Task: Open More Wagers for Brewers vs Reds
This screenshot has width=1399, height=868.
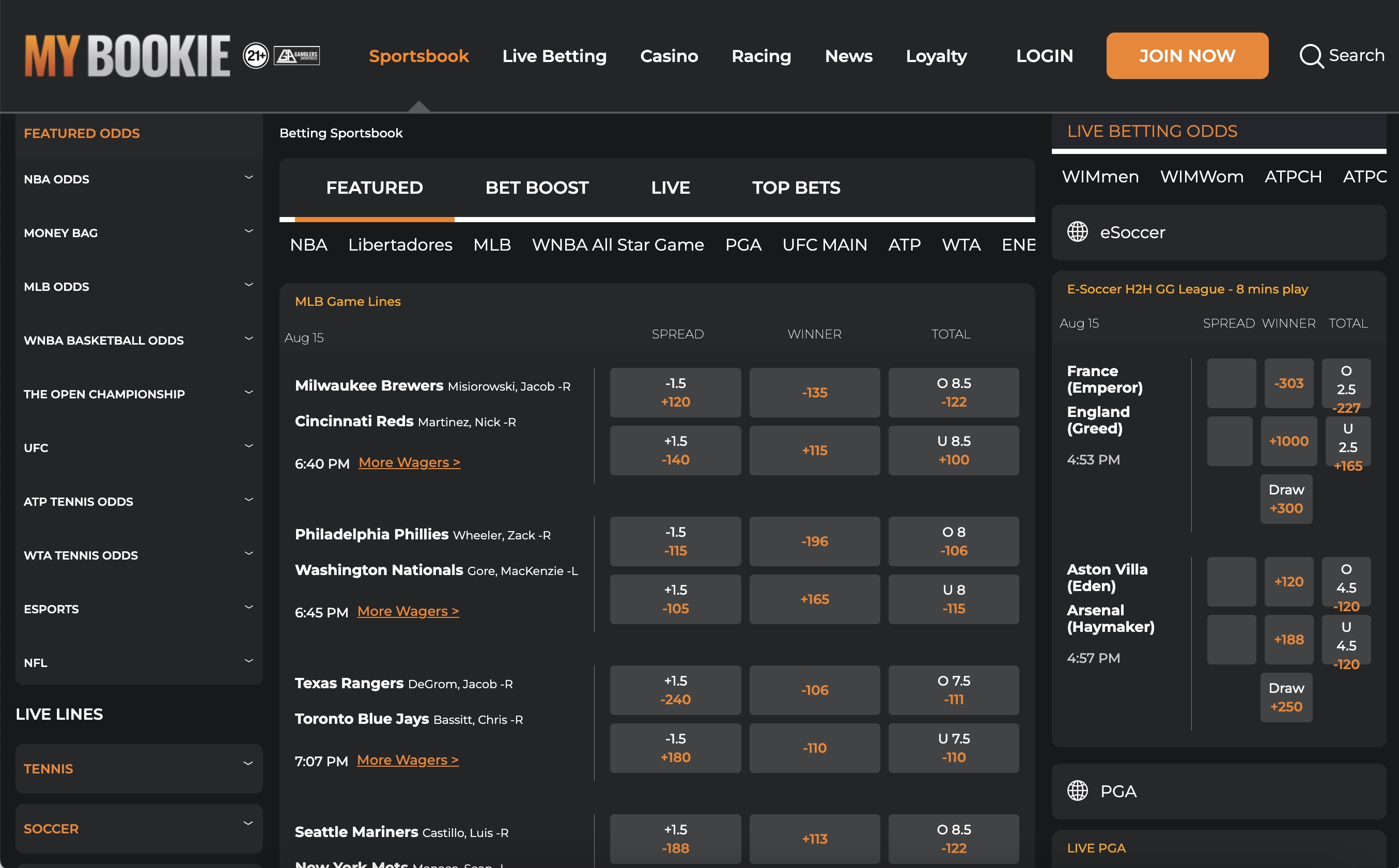Action: point(409,462)
